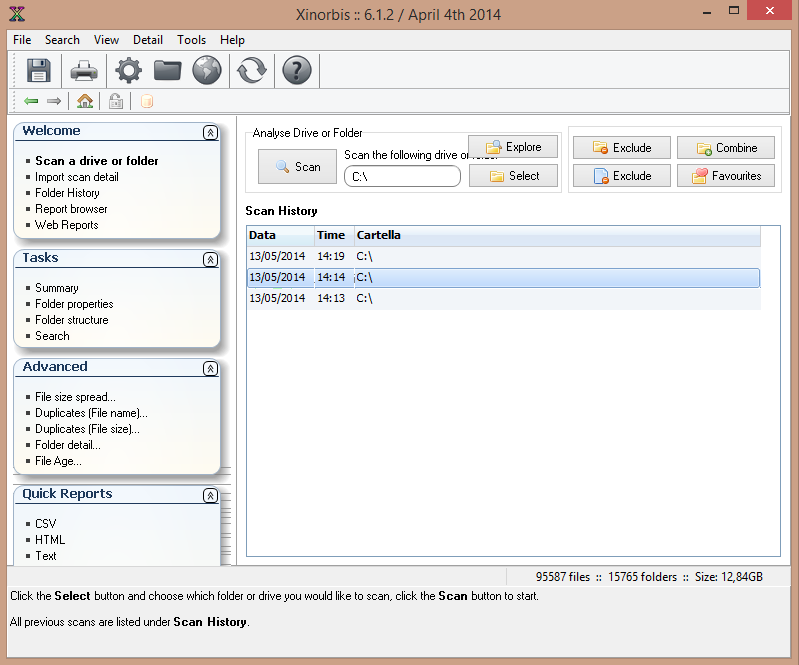The image size is (799, 665).
Task: Collapse the Quick Reports panel
Action: click(210, 495)
